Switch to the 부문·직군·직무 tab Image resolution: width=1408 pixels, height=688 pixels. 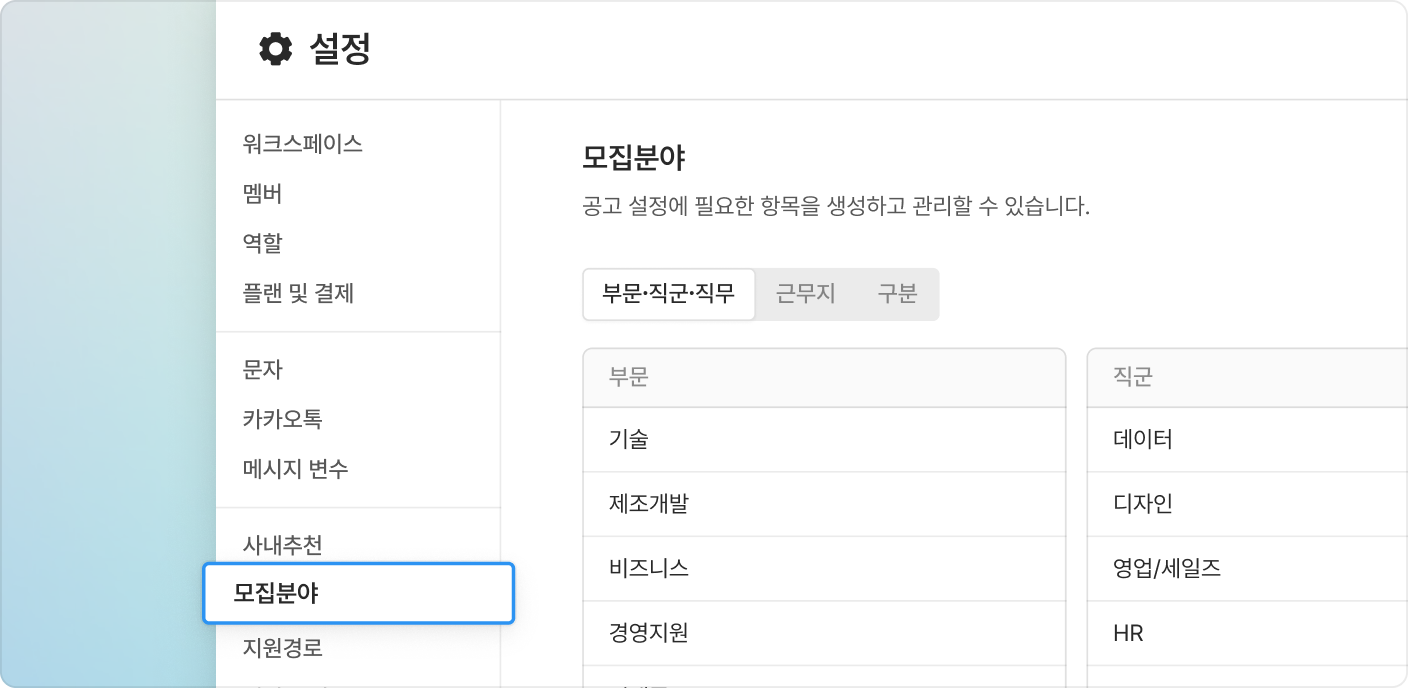668,294
